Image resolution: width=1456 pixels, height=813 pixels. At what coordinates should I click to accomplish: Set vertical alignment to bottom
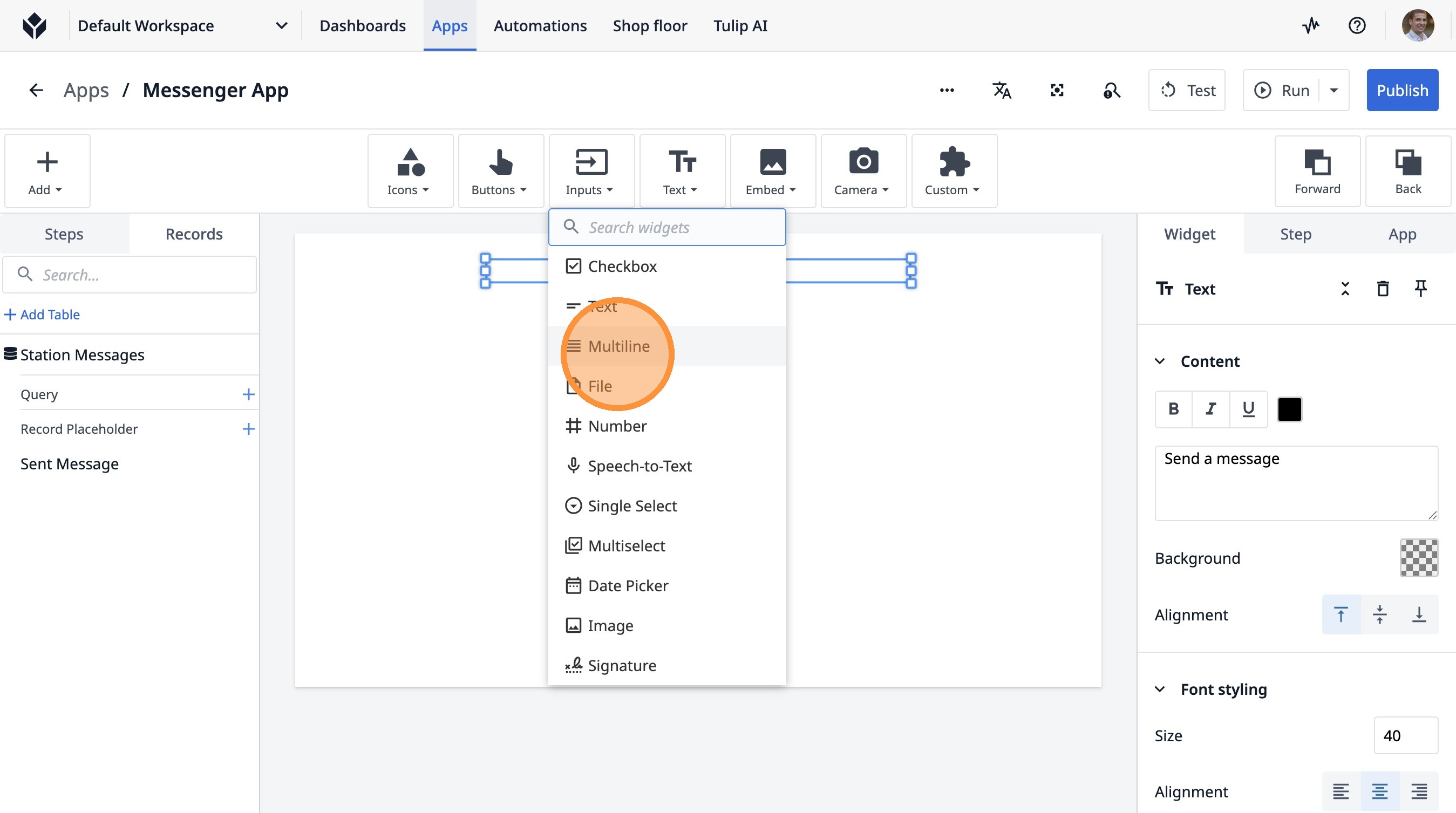point(1419,614)
